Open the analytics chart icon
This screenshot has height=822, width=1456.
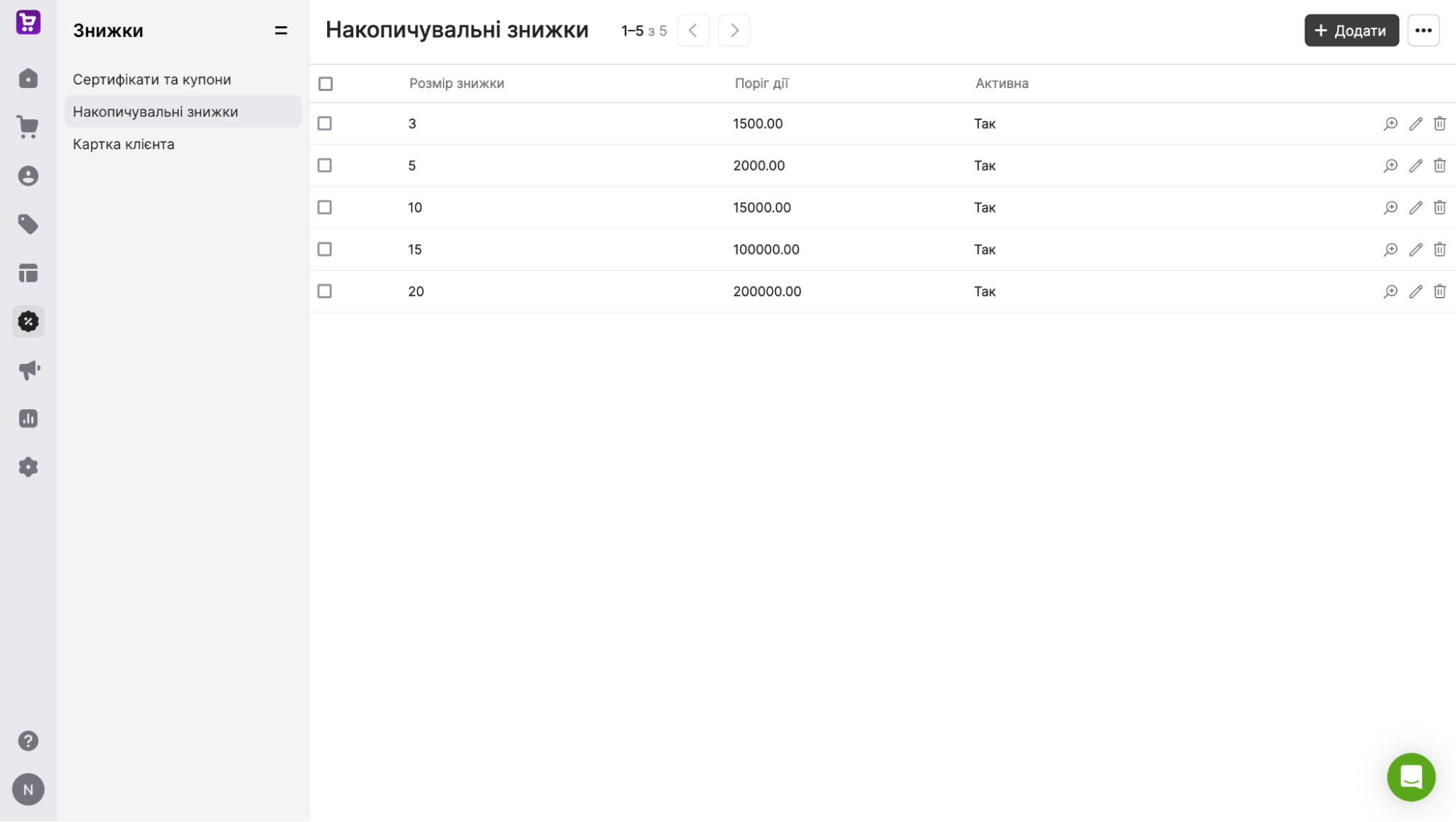(28, 419)
